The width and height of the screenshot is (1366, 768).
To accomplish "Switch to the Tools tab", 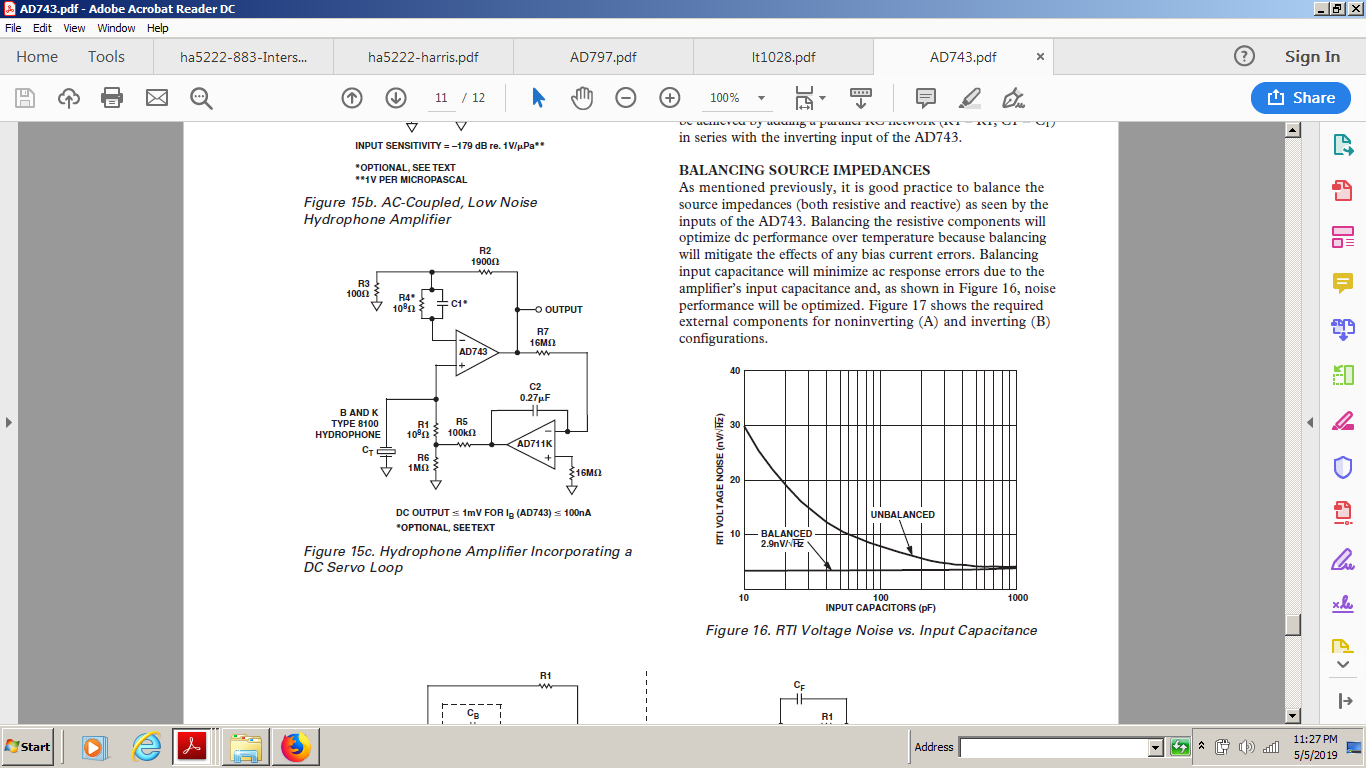I will pyautogui.click(x=106, y=57).
